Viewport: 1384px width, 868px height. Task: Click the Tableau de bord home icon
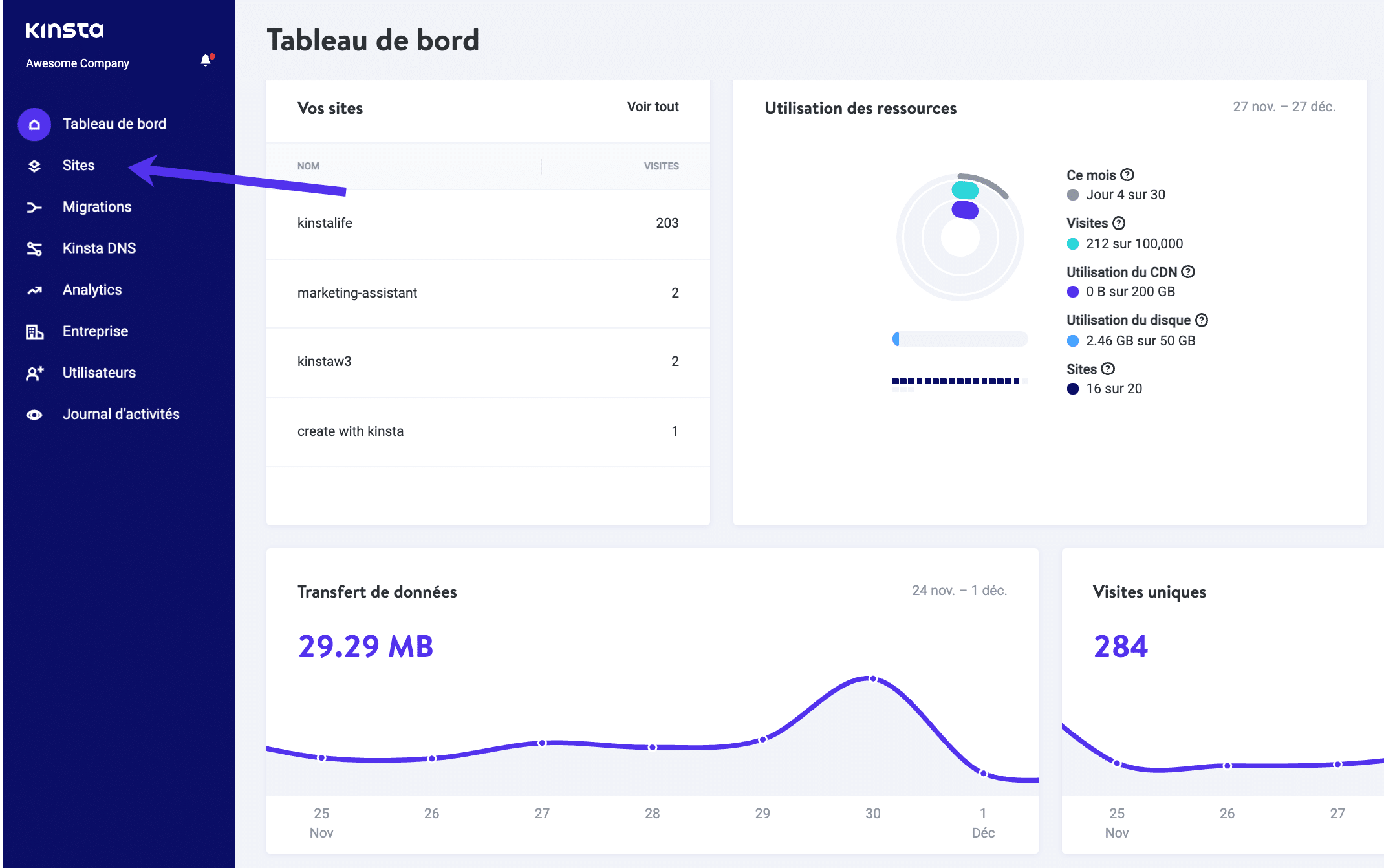click(x=34, y=124)
